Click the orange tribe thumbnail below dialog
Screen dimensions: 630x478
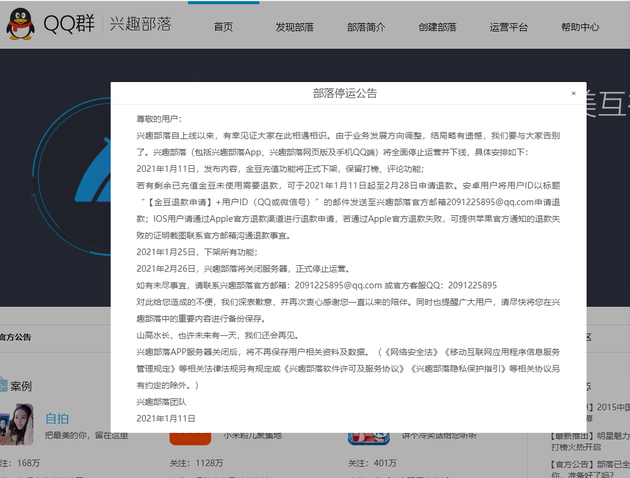pos(190,439)
